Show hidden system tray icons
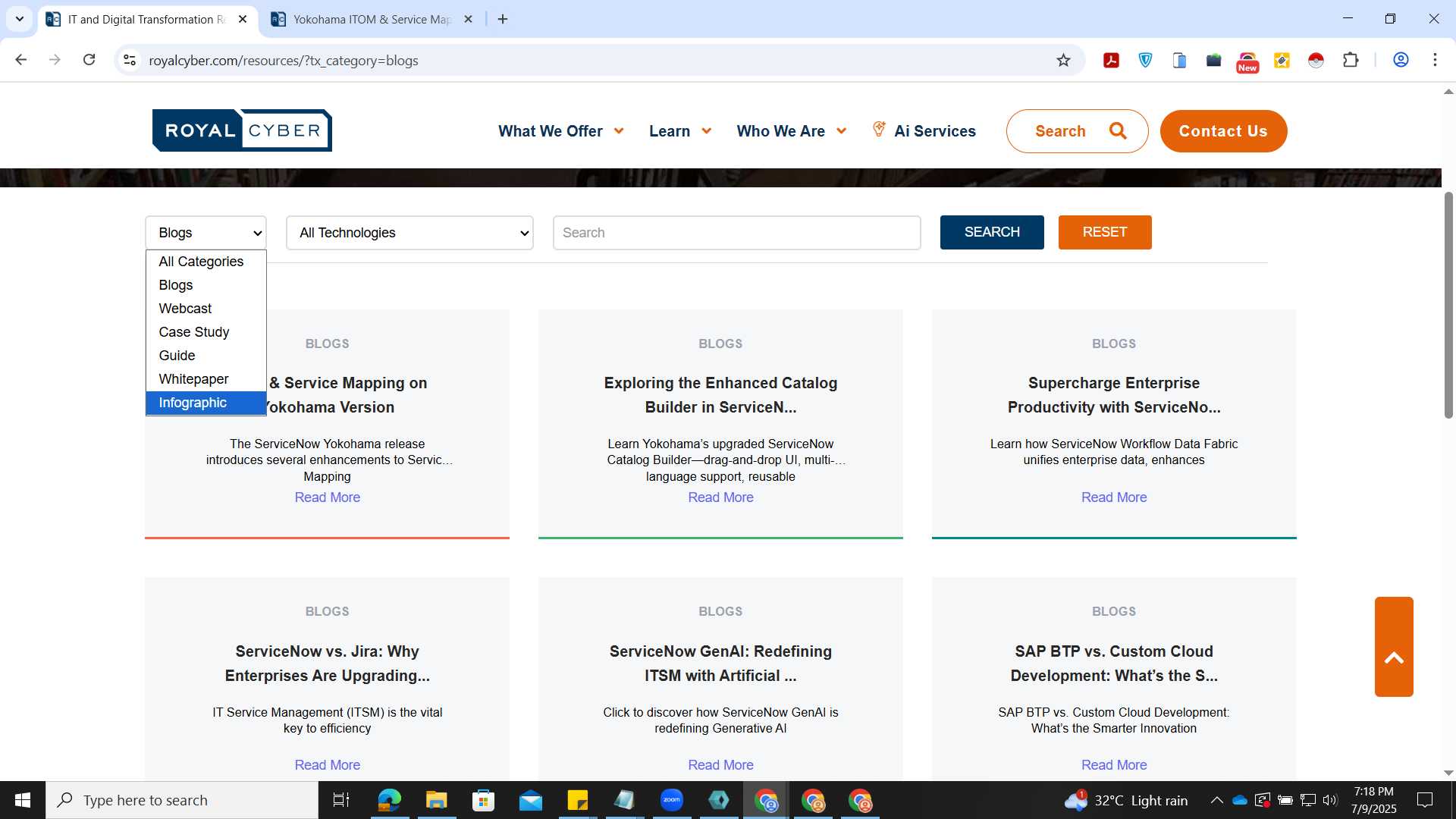The width and height of the screenshot is (1456, 819). pos(1216,800)
